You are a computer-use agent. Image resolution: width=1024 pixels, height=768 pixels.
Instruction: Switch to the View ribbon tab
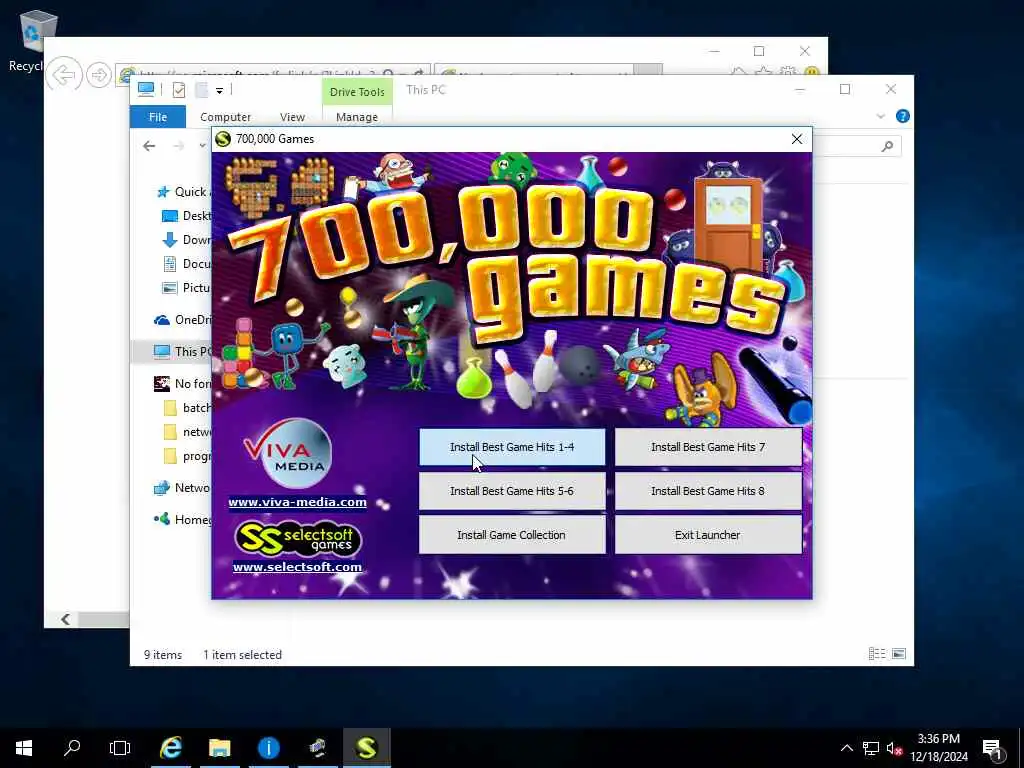(x=293, y=117)
